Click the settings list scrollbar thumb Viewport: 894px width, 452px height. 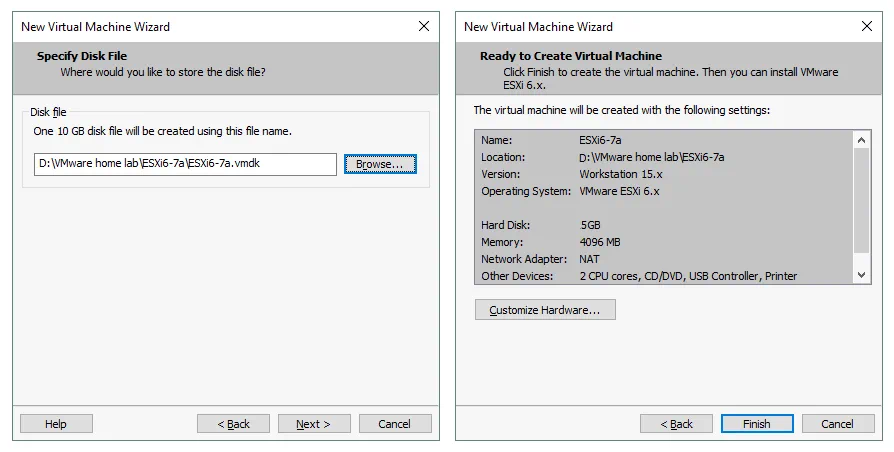(x=862, y=201)
